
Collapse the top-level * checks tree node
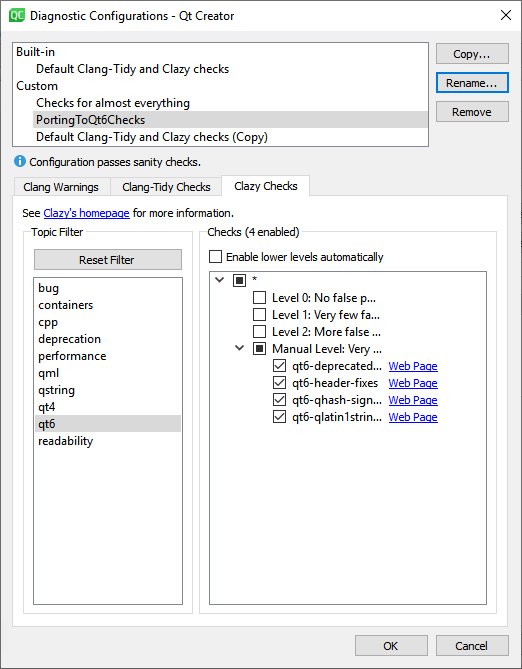220,280
